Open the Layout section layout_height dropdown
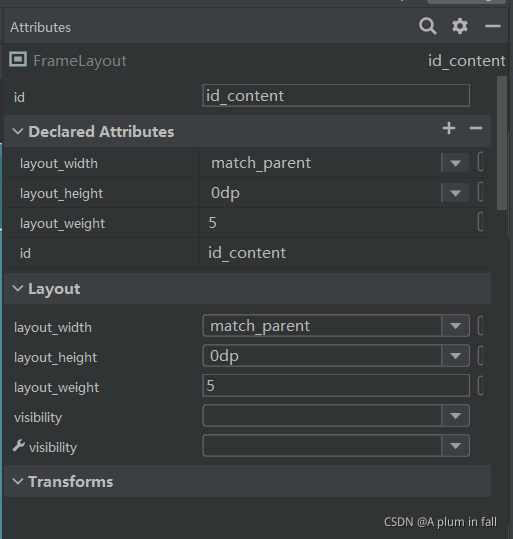This screenshot has width=513, height=539. tap(456, 355)
